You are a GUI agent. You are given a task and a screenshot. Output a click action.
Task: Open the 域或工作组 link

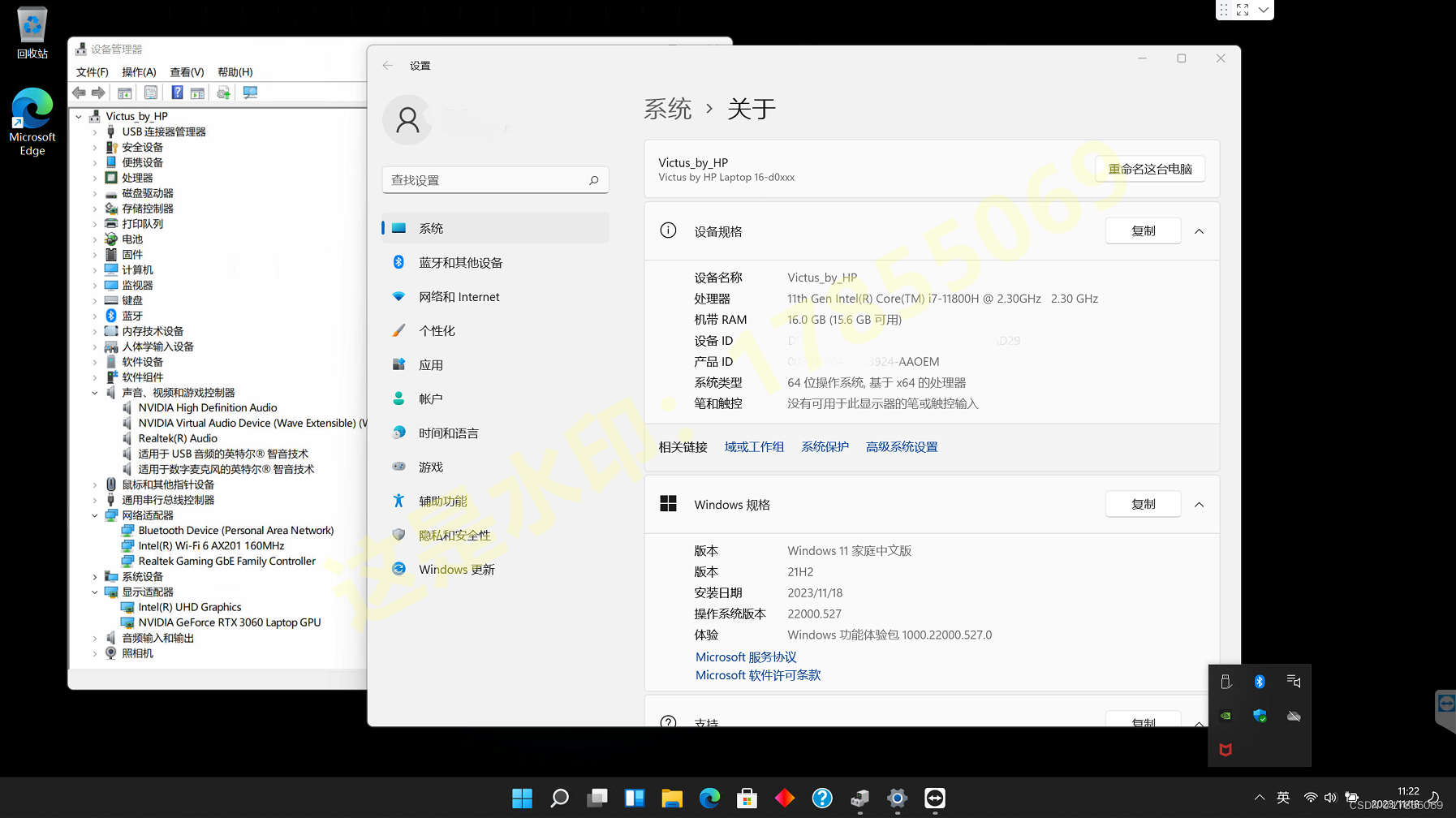754,447
